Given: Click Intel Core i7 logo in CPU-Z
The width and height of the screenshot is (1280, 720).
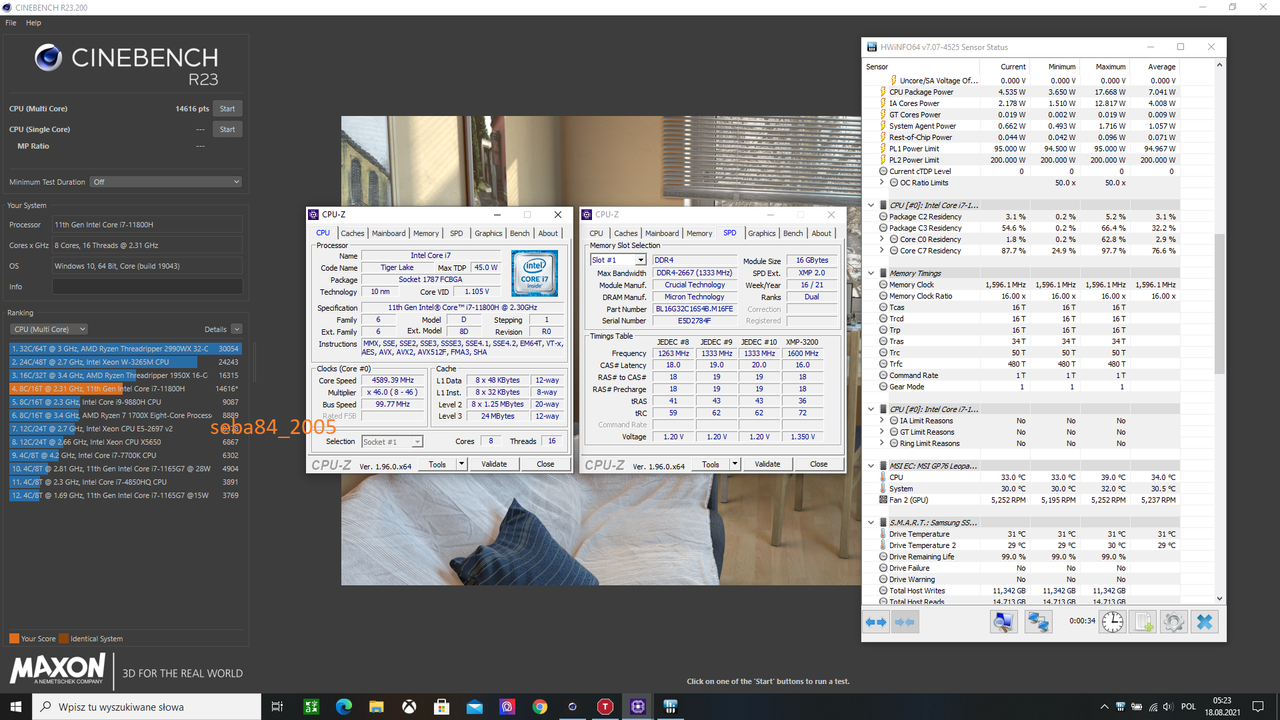Looking at the screenshot, I should click(535, 274).
